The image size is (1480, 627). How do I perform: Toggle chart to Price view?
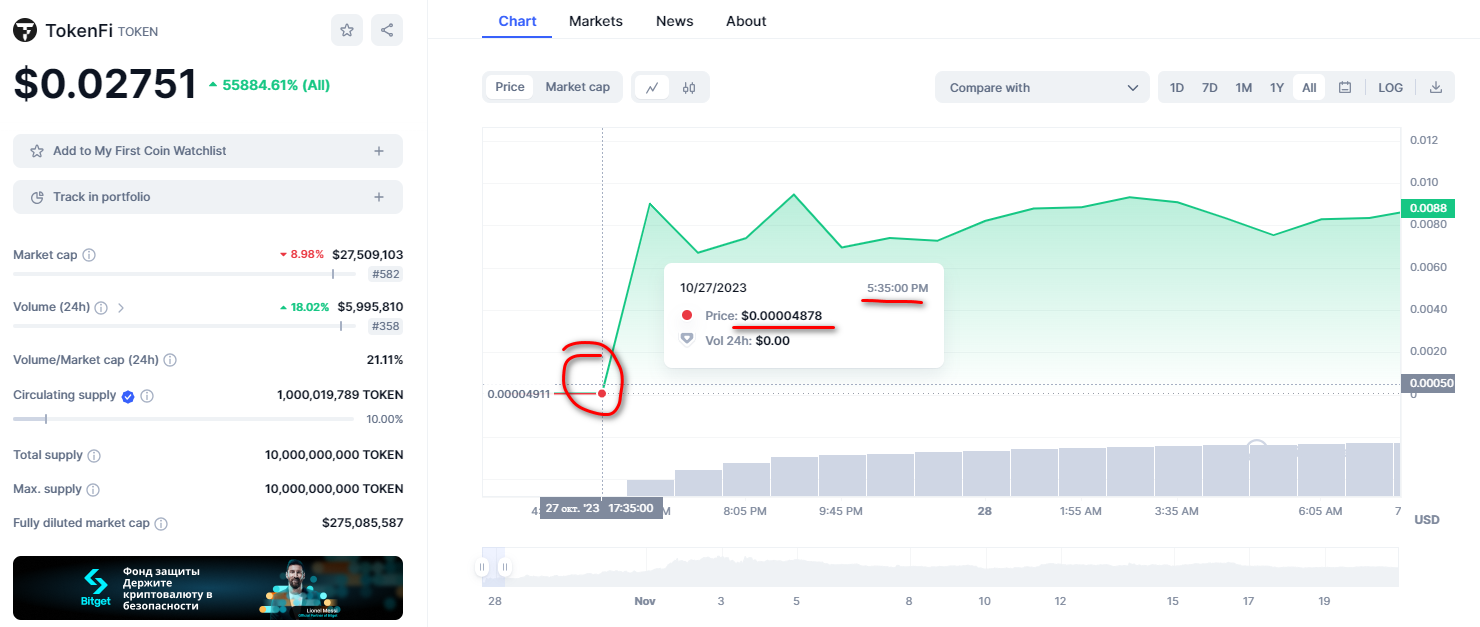(510, 87)
